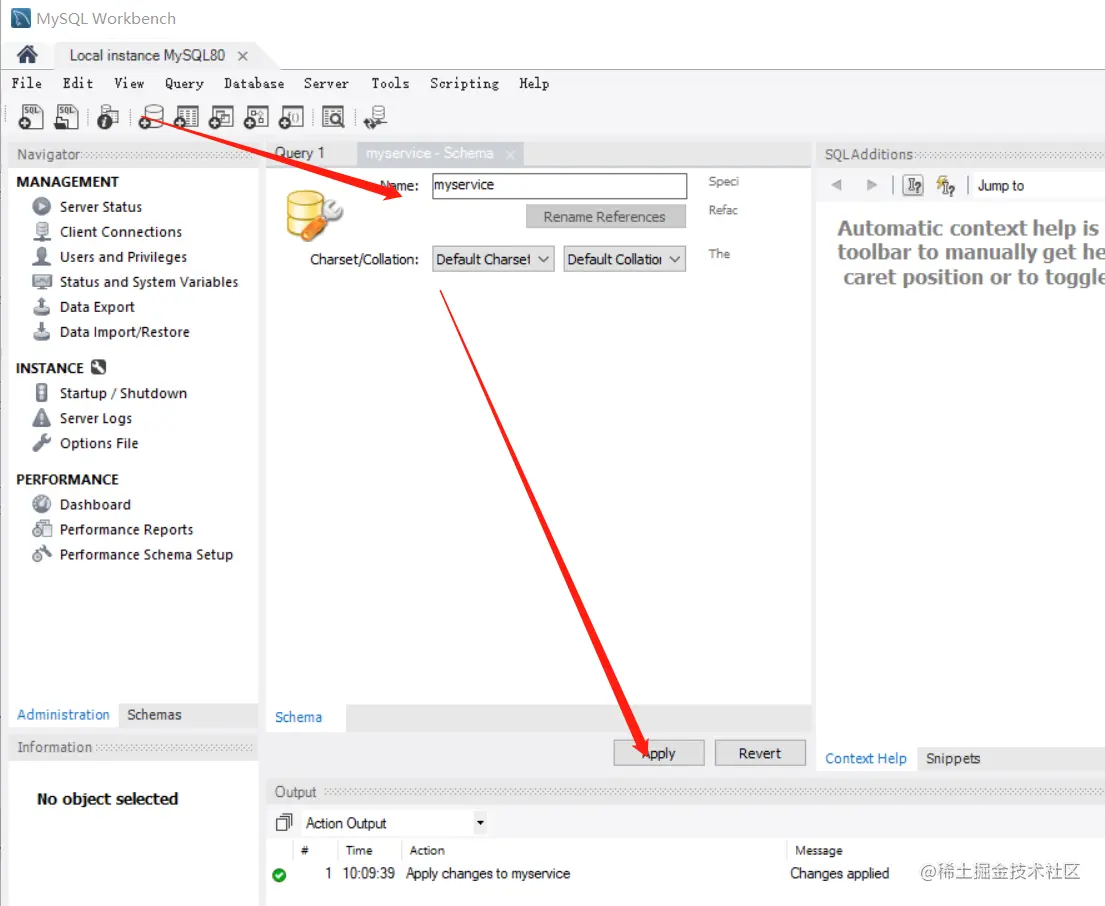
Task: Switch to the Schemas navigator tab
Action: pos(154,714)
